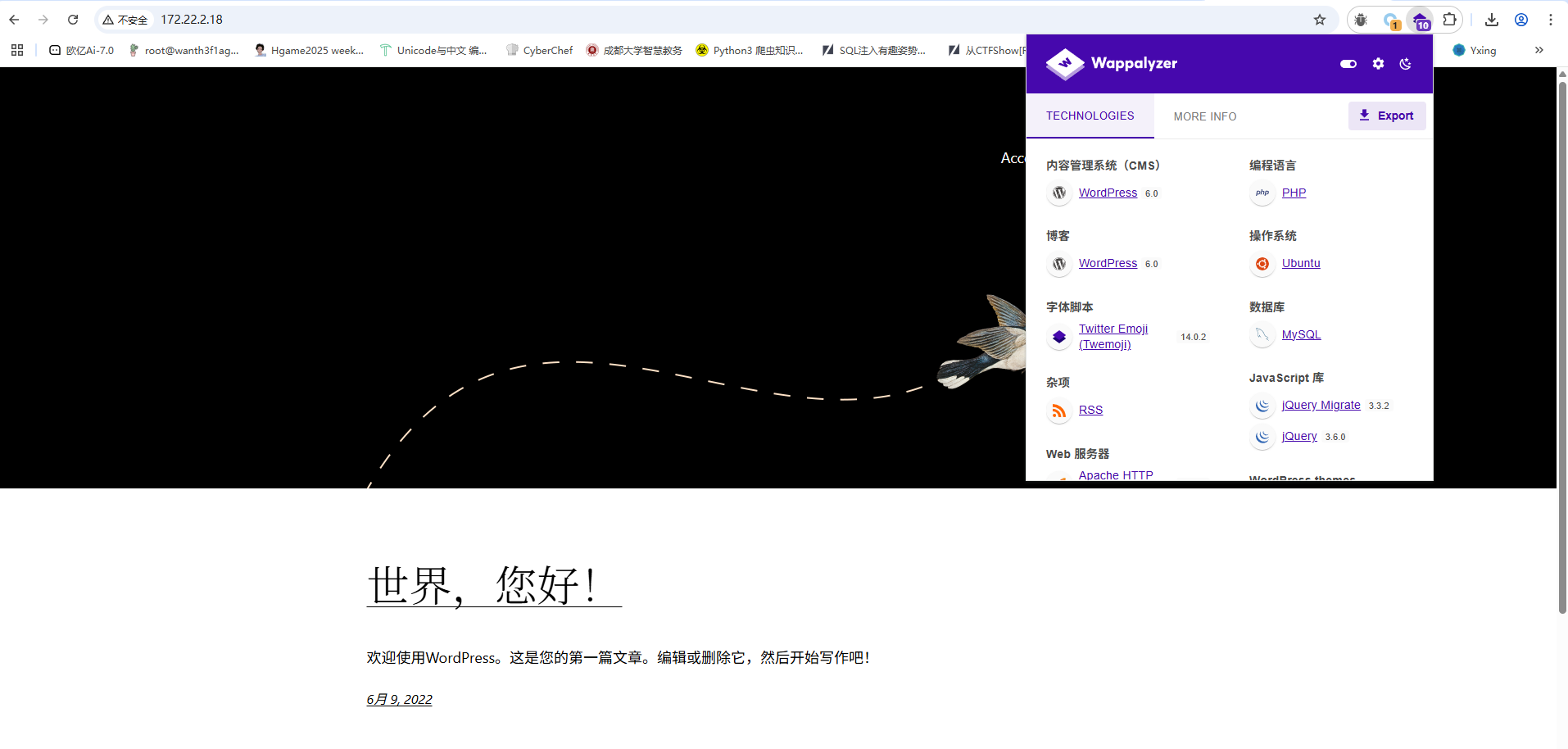Viewport: 1568px width, 749px height.
Task: Open the Chrome three-dot menu
Action: click(x=1551, y=20)
